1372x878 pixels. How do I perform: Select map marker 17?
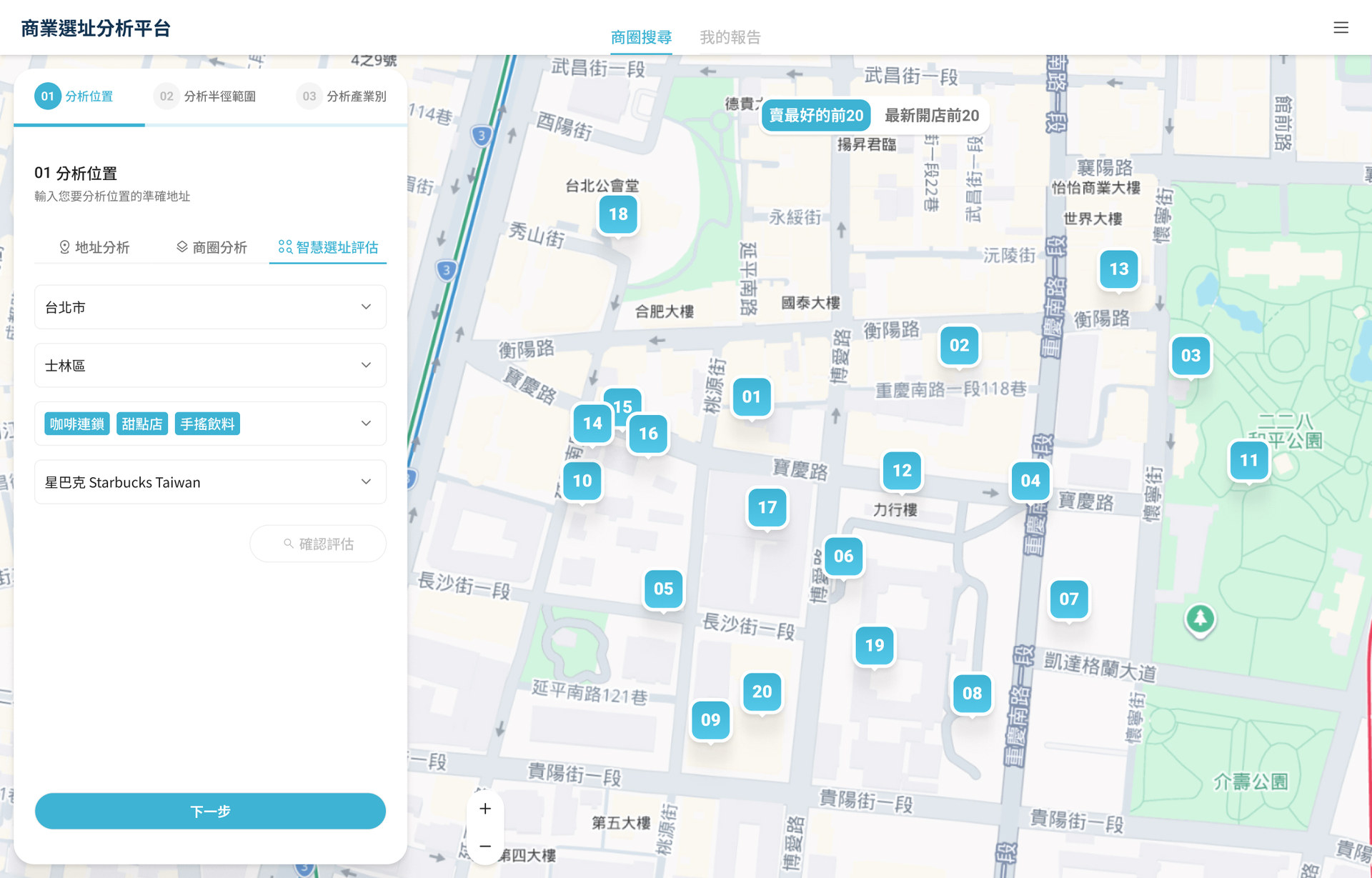767,508
